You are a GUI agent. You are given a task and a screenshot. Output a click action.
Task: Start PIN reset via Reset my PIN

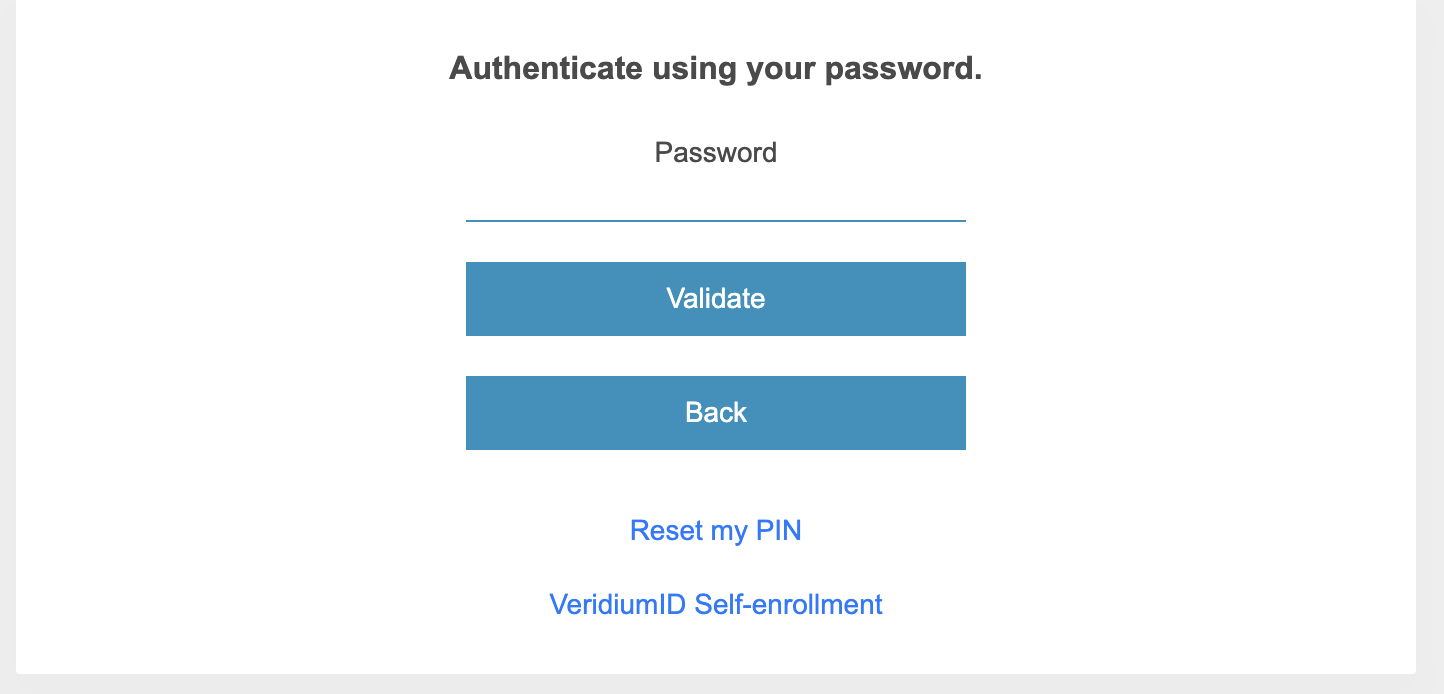[x=715, y=531]
